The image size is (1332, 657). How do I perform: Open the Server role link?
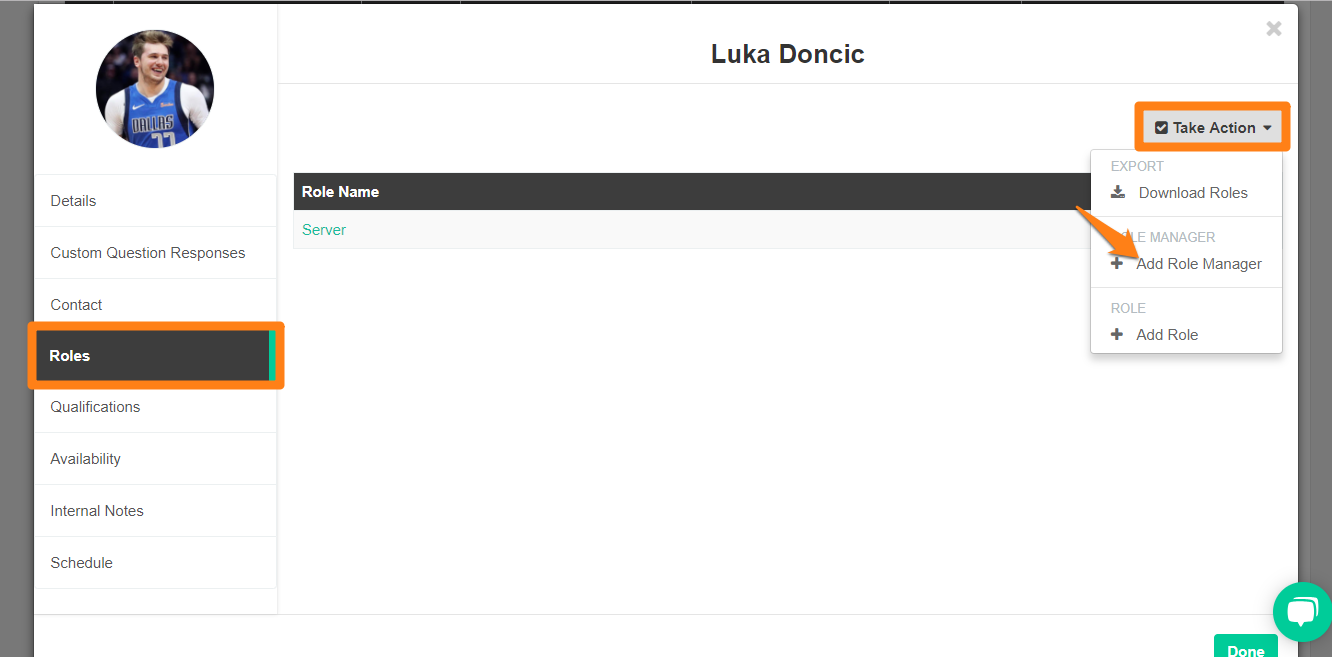(324, 229)
